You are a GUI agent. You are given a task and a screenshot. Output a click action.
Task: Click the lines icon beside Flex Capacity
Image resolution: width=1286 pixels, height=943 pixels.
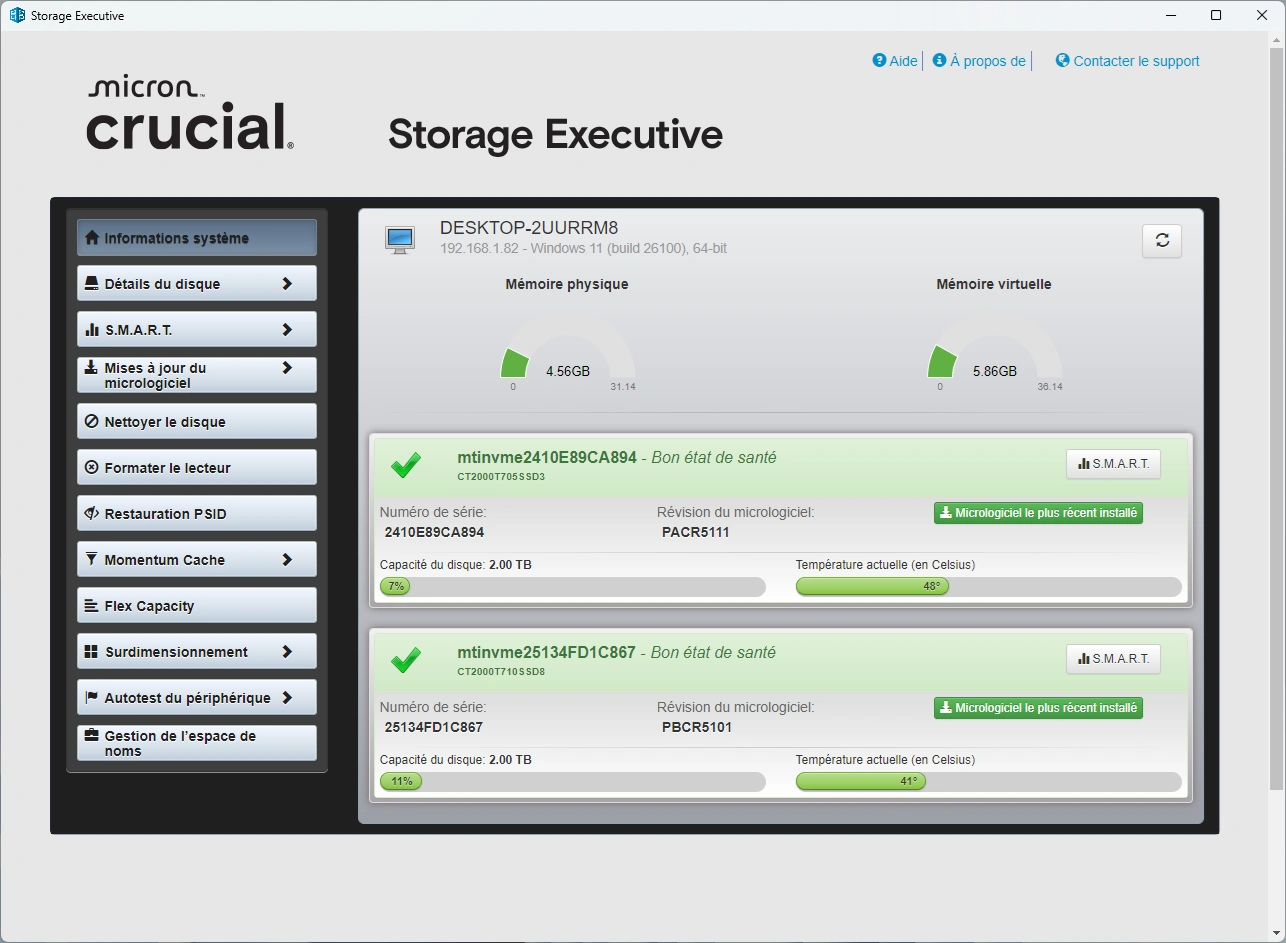(92, 606)
